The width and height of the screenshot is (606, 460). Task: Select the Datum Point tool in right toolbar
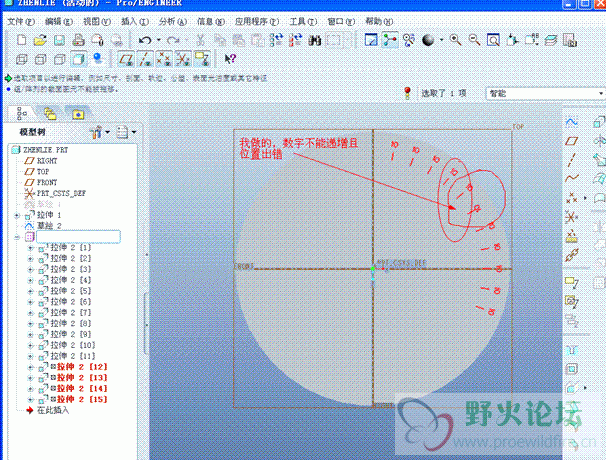click(572, 198)
